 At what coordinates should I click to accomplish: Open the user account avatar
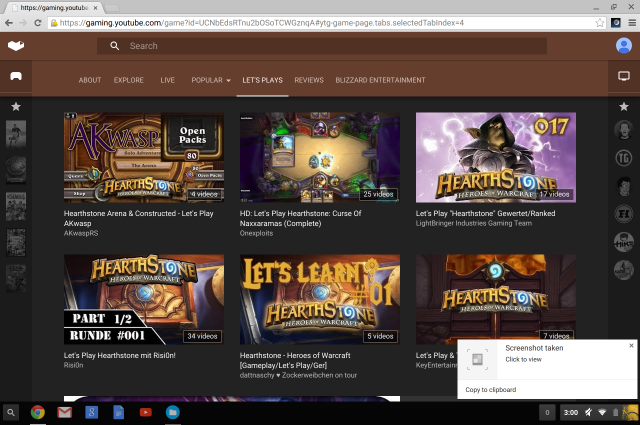tap(623, 45)
